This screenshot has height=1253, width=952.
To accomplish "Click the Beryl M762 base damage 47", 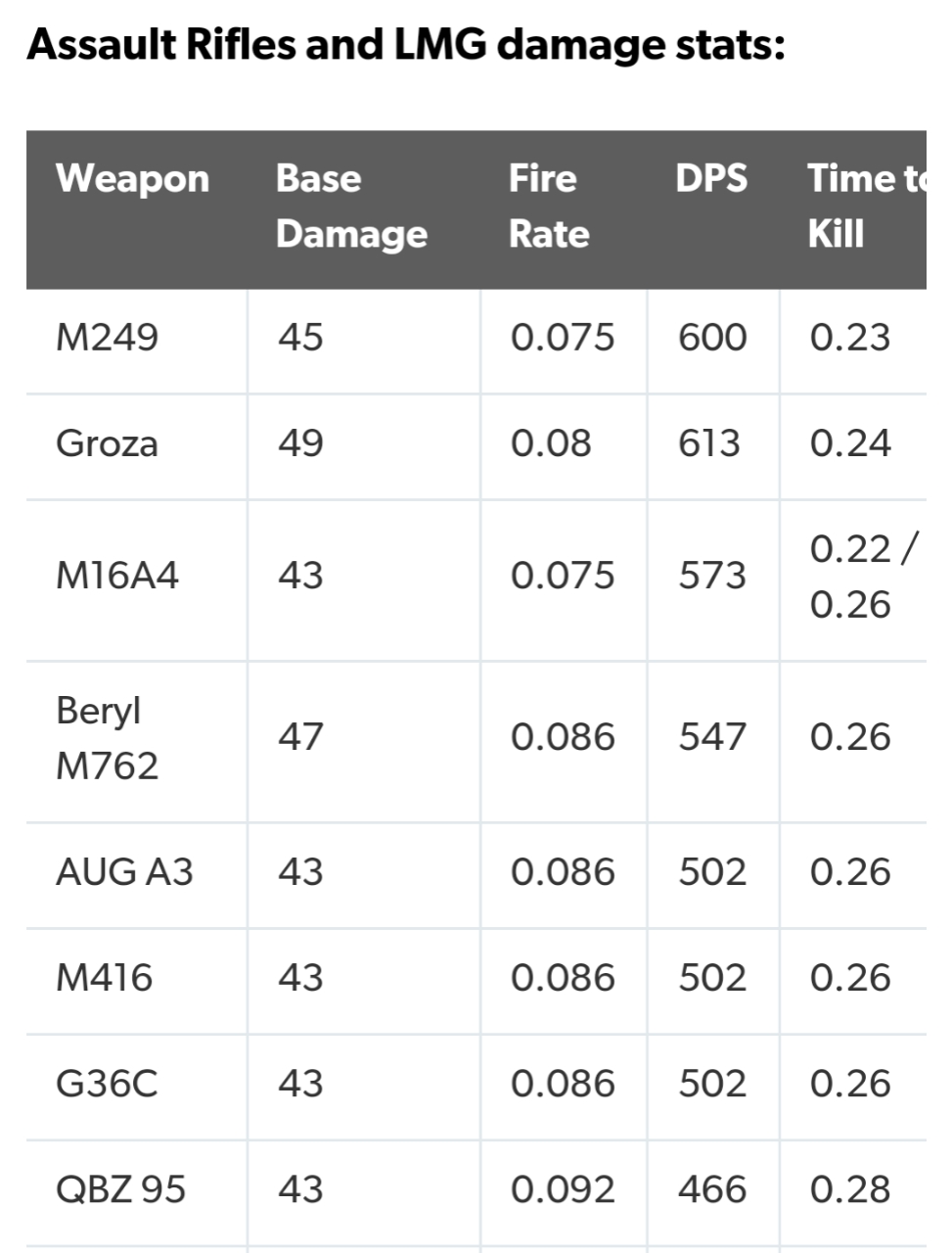I will click(x=300, y=737).
